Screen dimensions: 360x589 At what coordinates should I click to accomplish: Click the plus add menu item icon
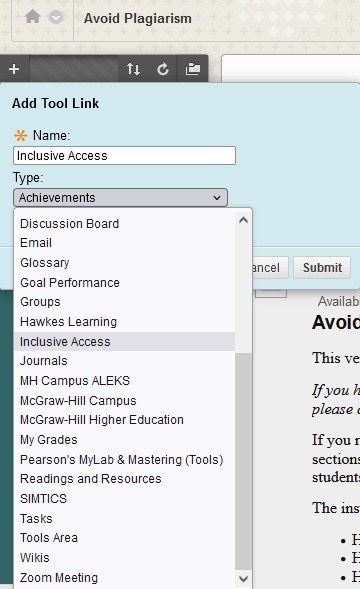(14, 69)
